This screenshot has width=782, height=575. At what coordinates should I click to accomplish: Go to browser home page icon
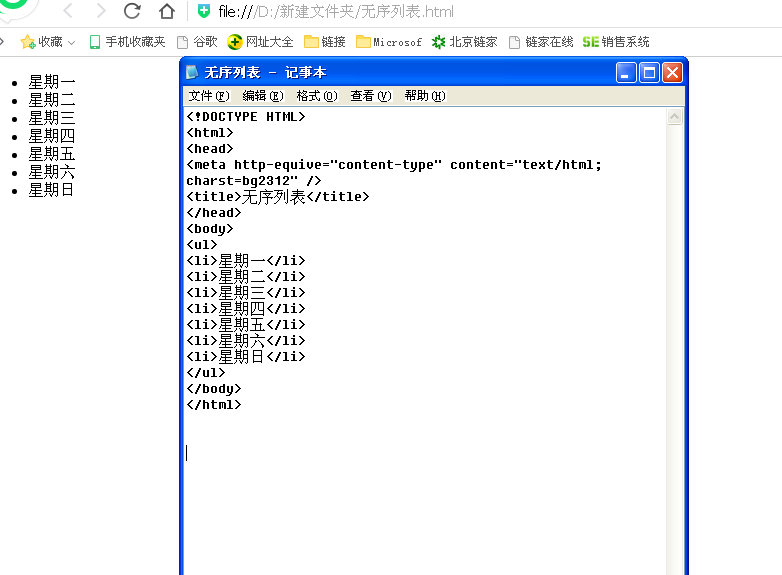(x=167, y=10)
